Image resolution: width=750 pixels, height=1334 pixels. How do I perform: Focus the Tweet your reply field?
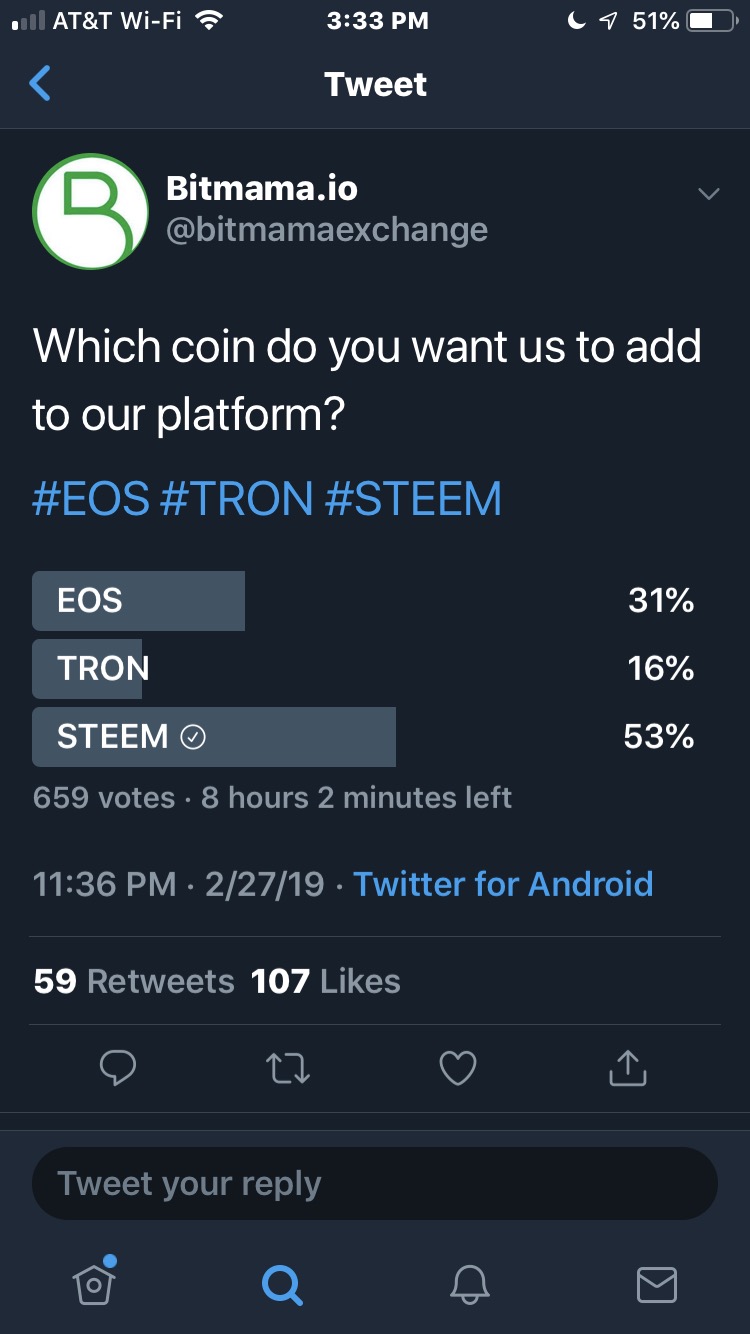tap(375, 1184)
